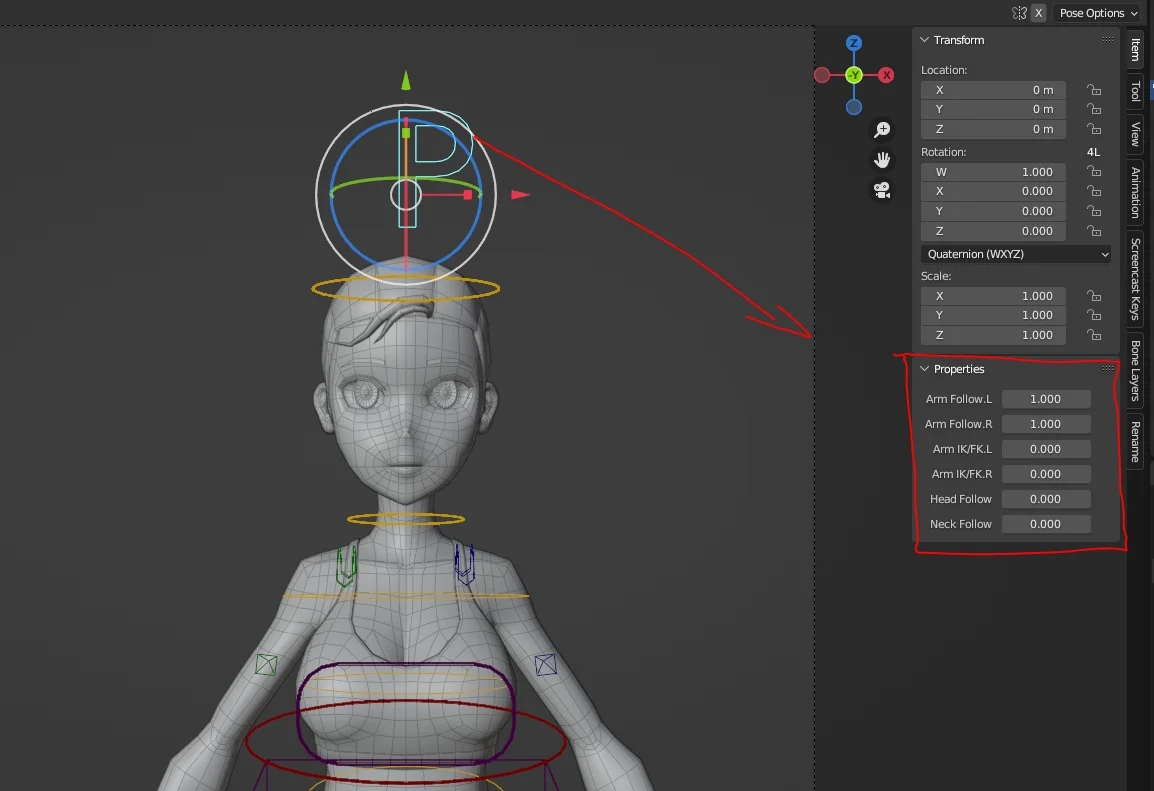
Task: Activate the hand pan view icon
Action: click(x=881, y=159)
